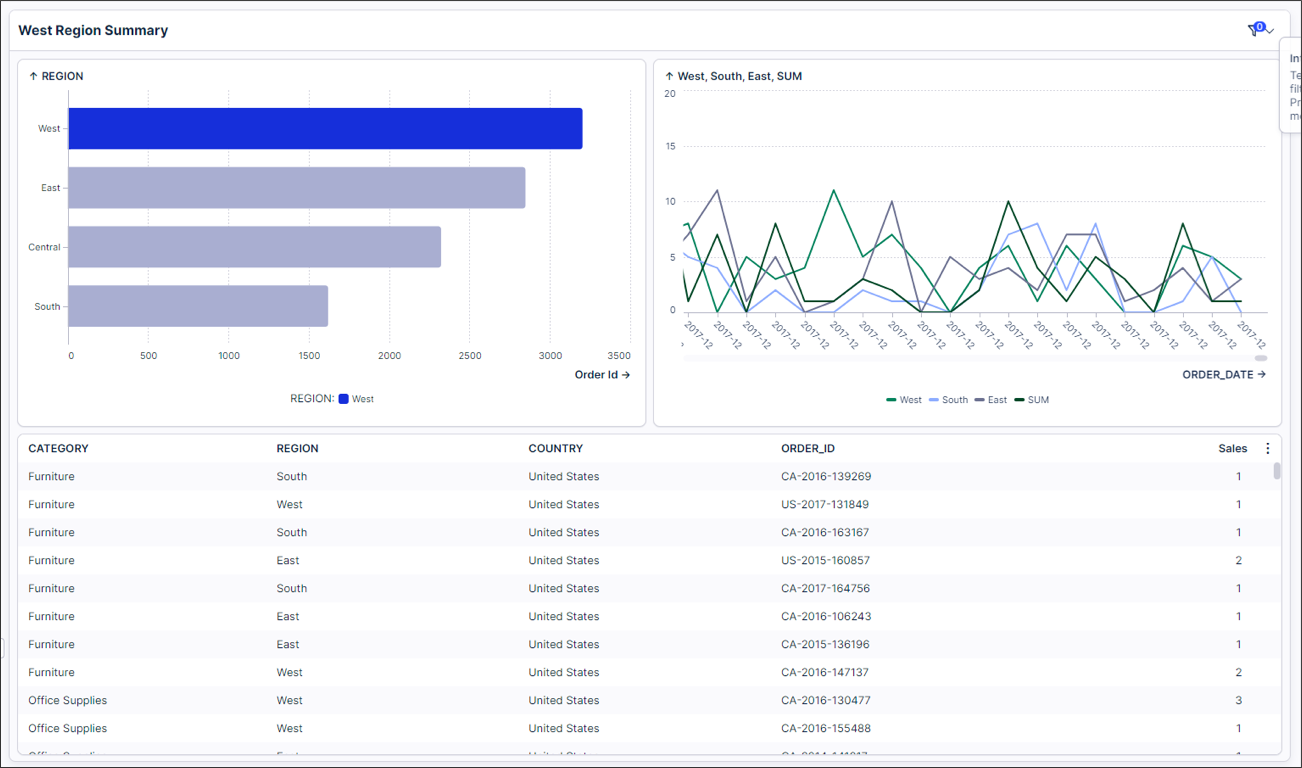Sort by the Sales column header
The width and height of the screenshot is (1302, 768).
pos(1232,449)
